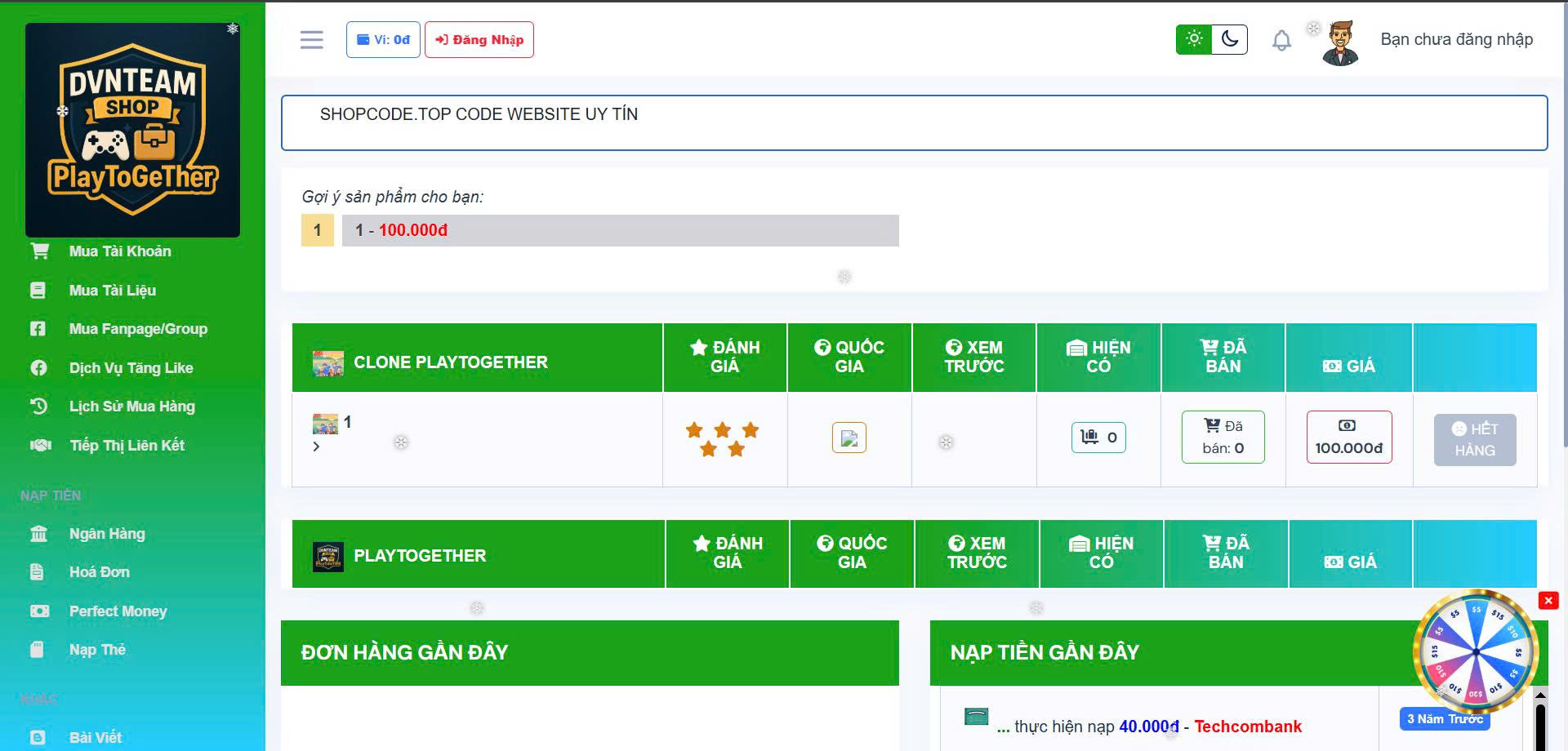Open Mua Fanpage/Group menu item

tap(138, 329)
